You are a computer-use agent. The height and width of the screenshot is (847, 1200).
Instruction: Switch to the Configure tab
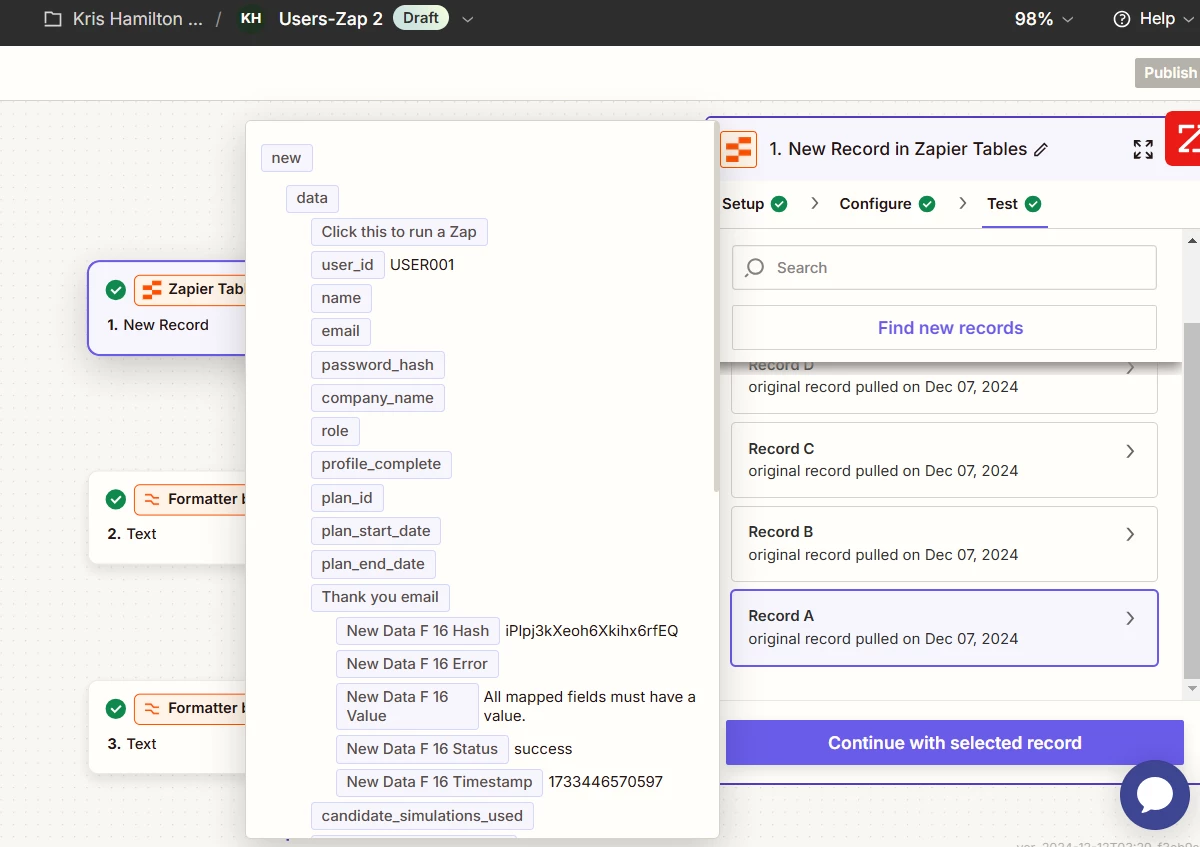(887, 204)
